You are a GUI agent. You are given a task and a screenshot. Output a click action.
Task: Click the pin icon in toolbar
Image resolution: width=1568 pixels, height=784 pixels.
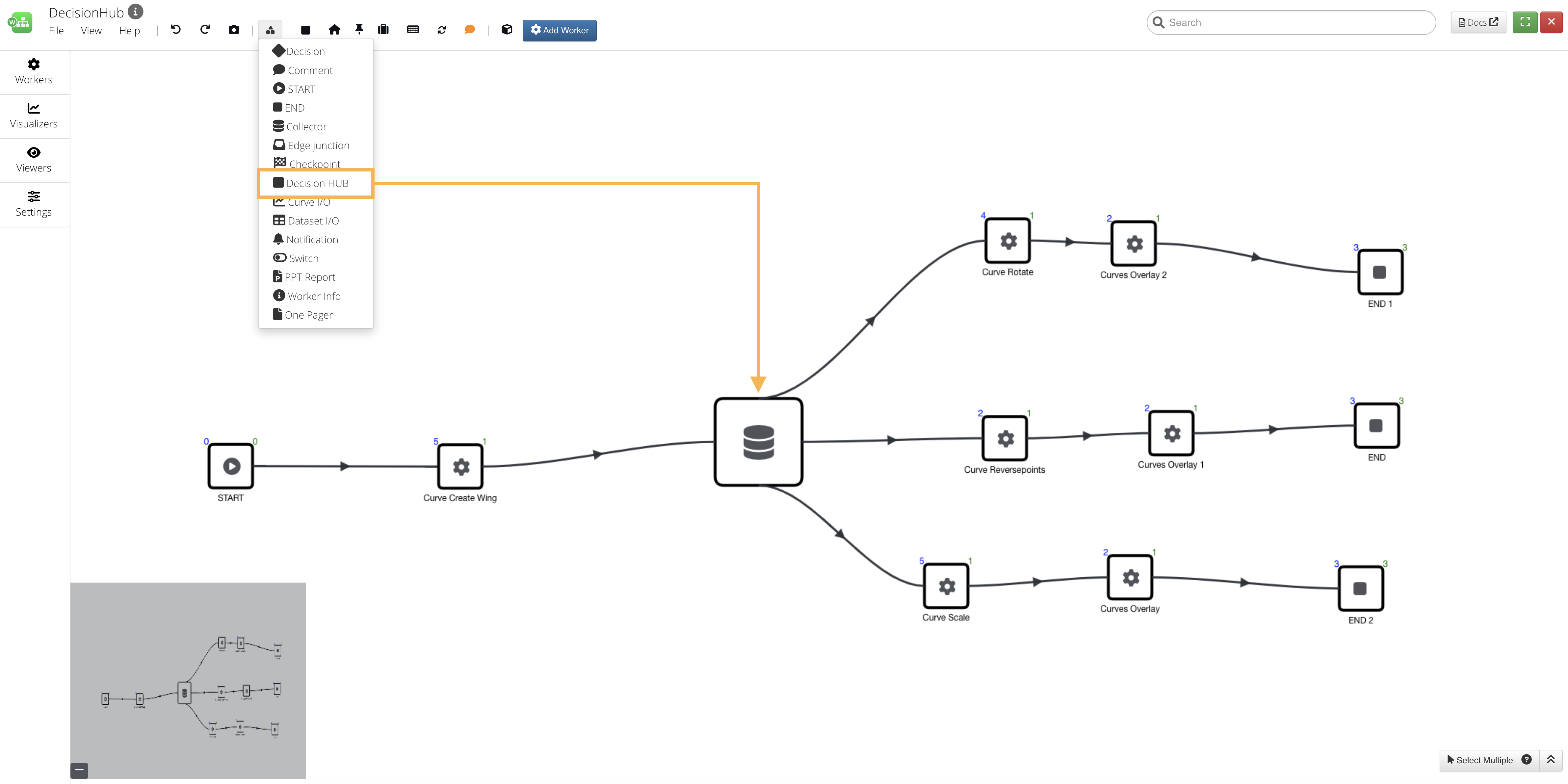(x=359, y=29)
